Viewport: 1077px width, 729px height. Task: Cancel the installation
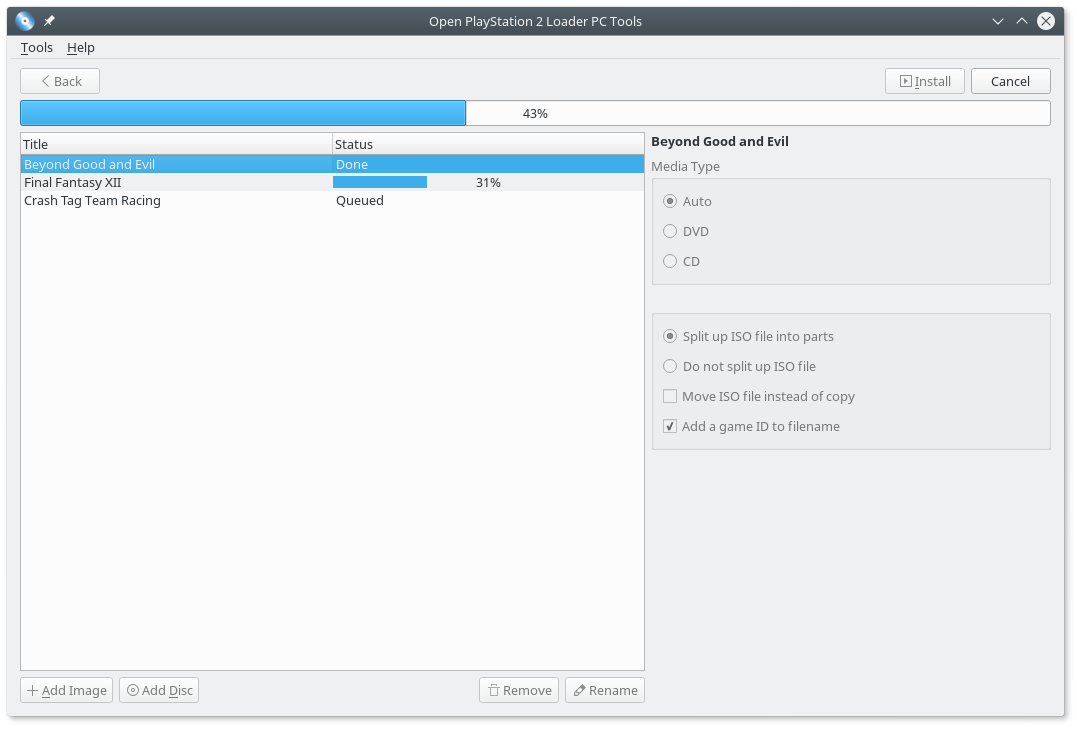click(x=1010, y=81)
